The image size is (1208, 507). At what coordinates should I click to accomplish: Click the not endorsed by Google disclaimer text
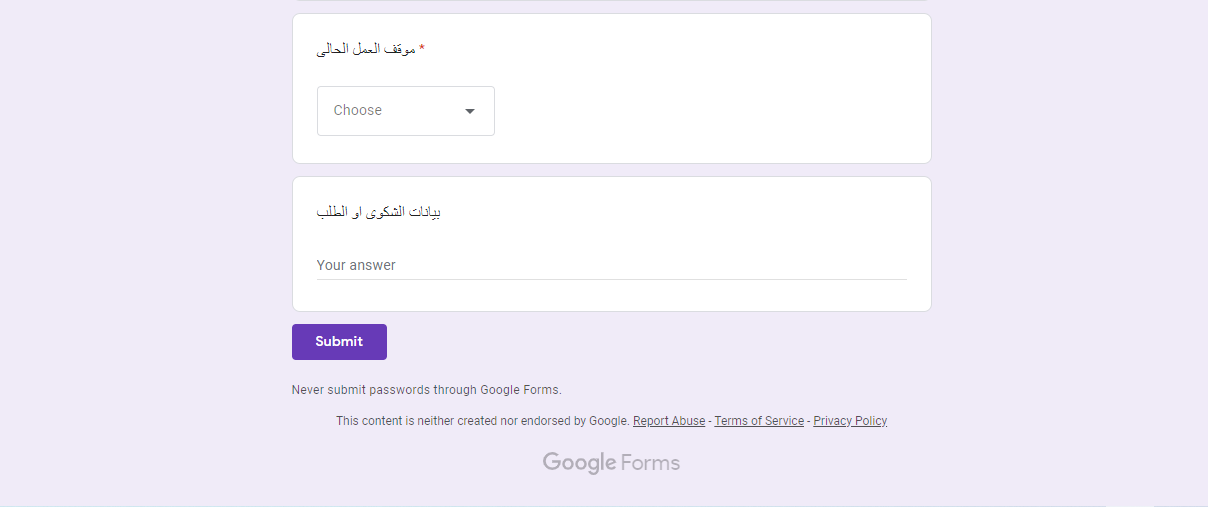point(483,421)
